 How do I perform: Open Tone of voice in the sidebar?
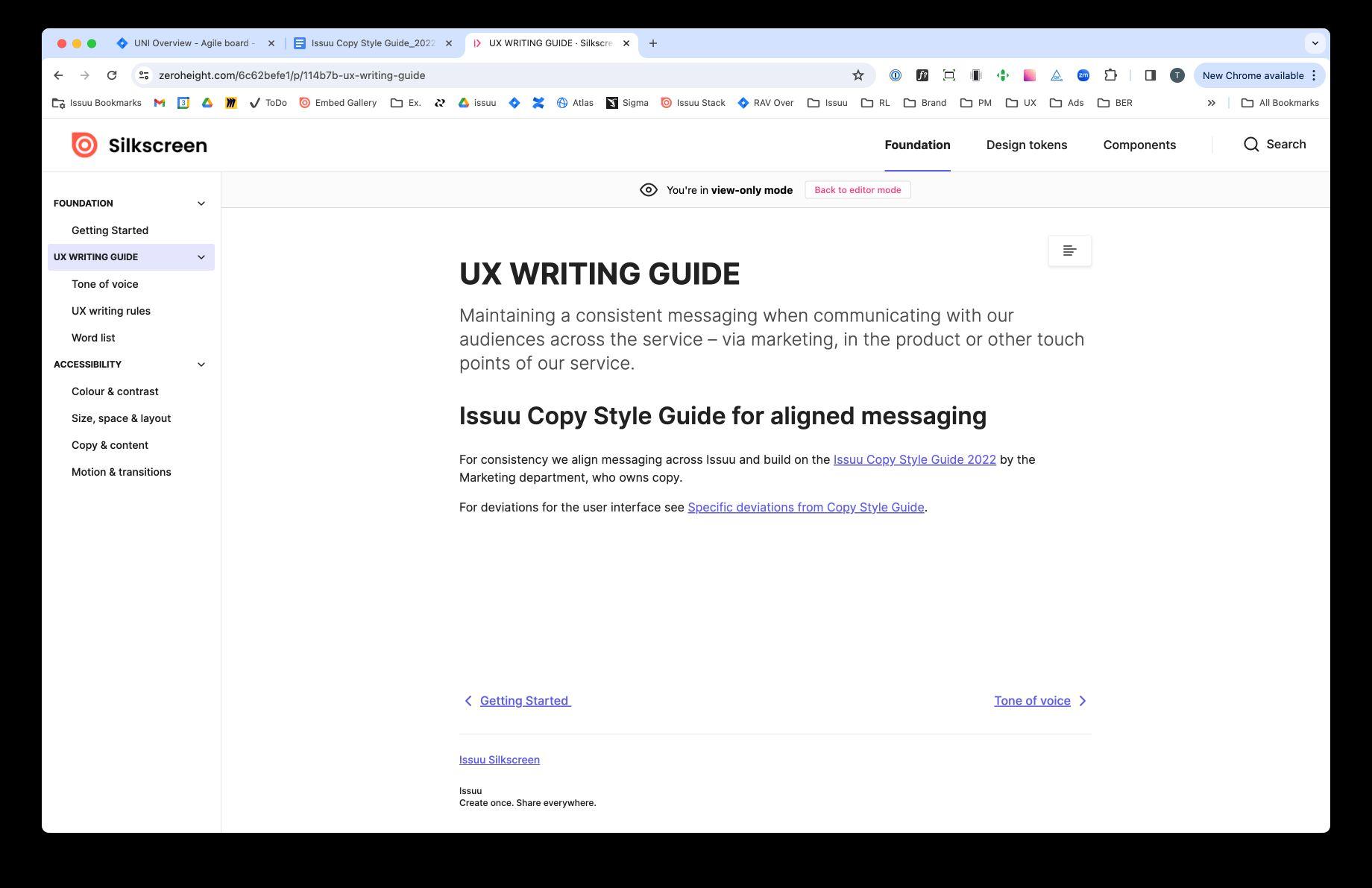[x=104, y=284]
